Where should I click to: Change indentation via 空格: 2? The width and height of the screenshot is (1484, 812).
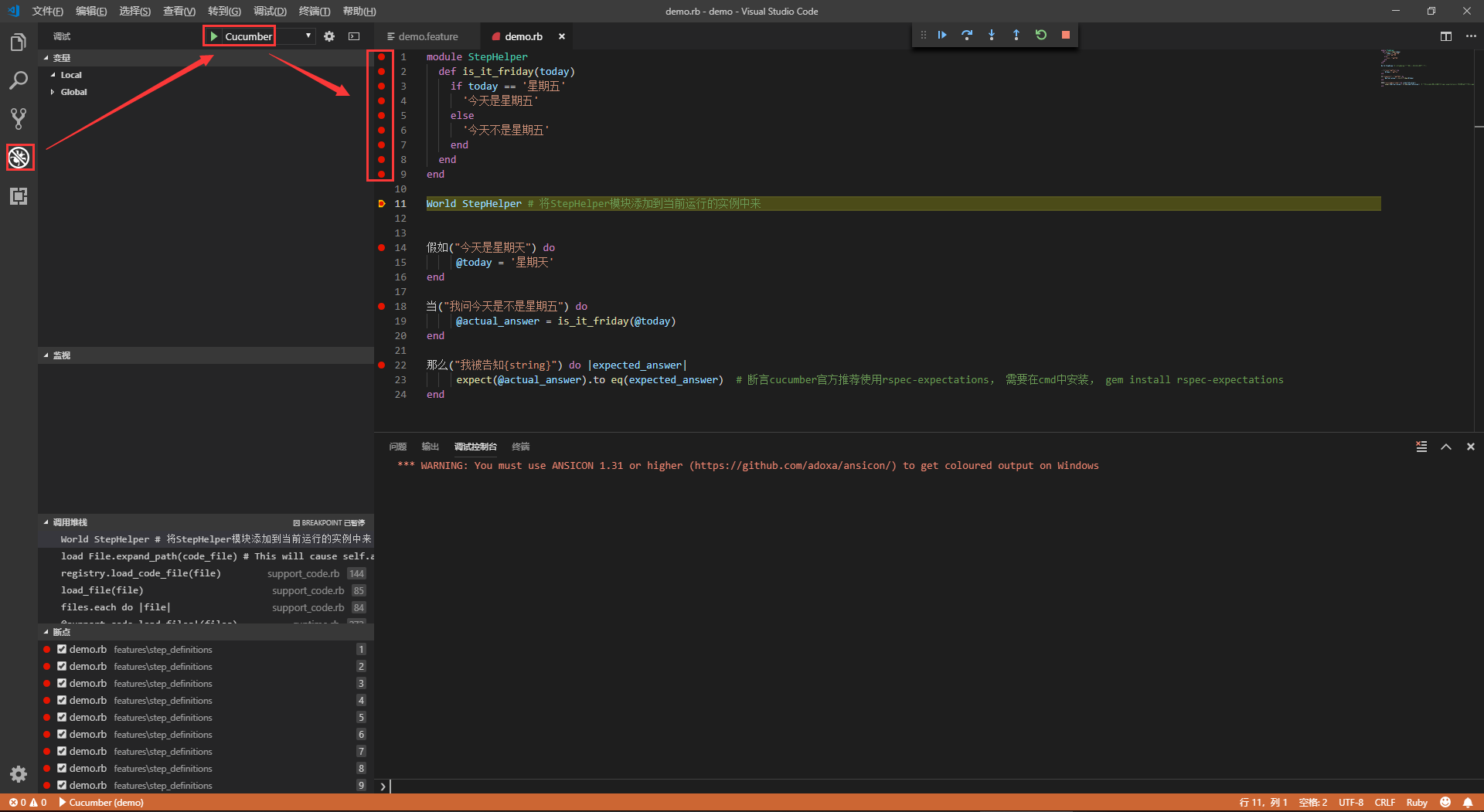1313,803
